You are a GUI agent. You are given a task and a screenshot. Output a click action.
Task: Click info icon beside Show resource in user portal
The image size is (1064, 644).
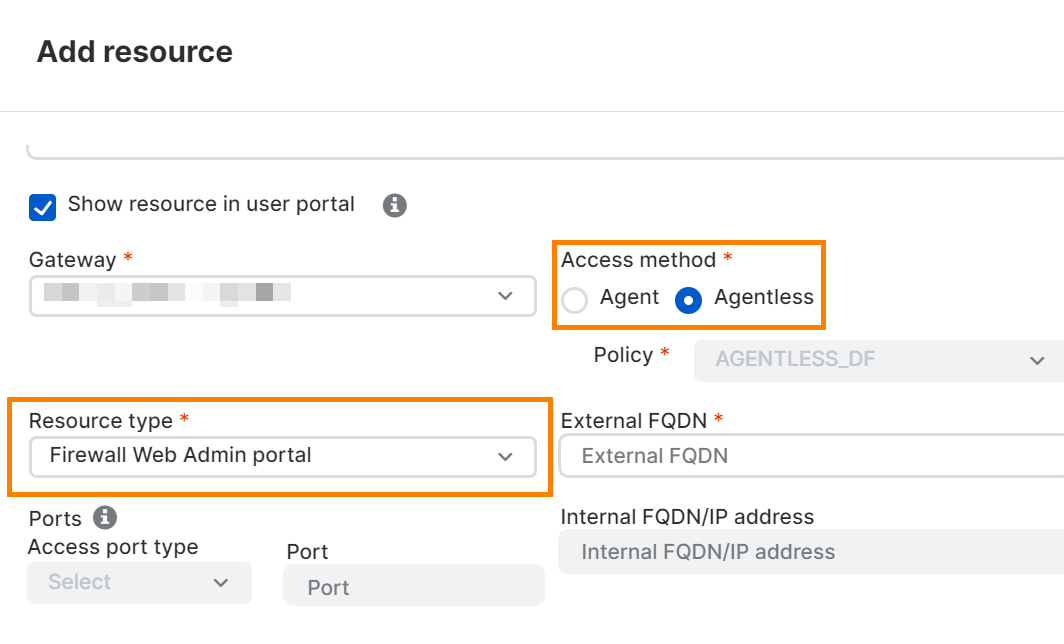(395, 206)
